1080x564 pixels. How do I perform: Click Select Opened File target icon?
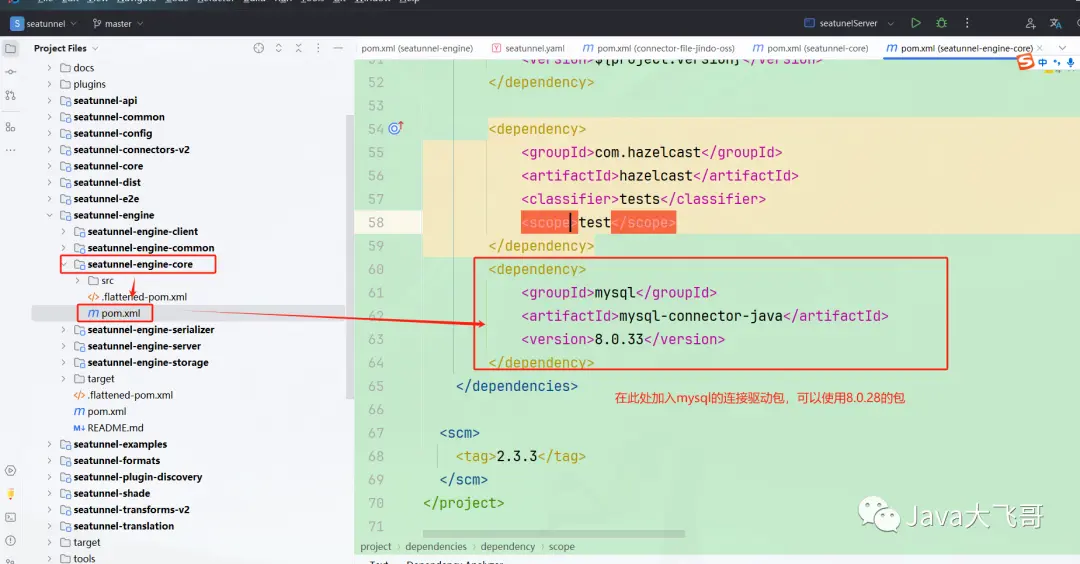tap(258, 48)
